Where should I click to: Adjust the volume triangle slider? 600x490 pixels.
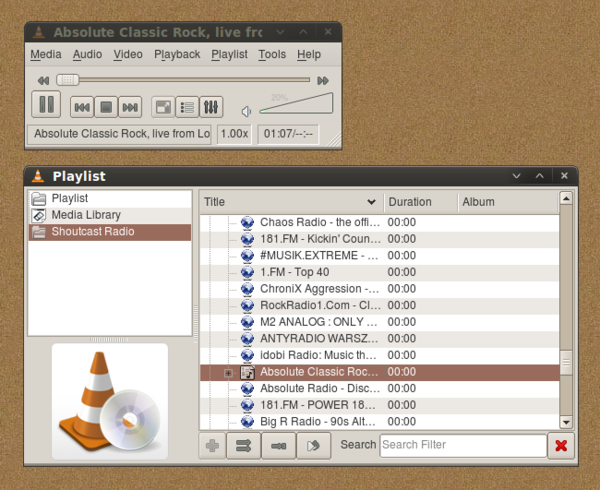[296, 103]
